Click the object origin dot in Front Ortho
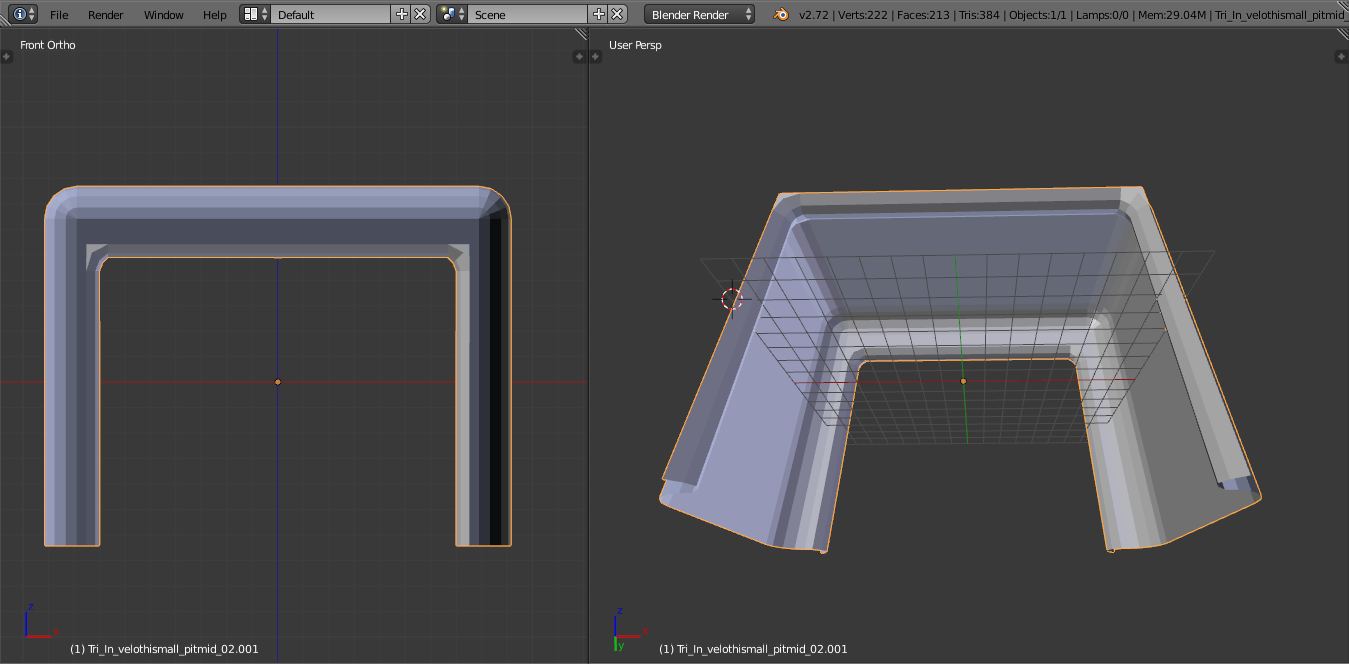The width and height of the screenshot is (1349, 664). tap(278, 382)
